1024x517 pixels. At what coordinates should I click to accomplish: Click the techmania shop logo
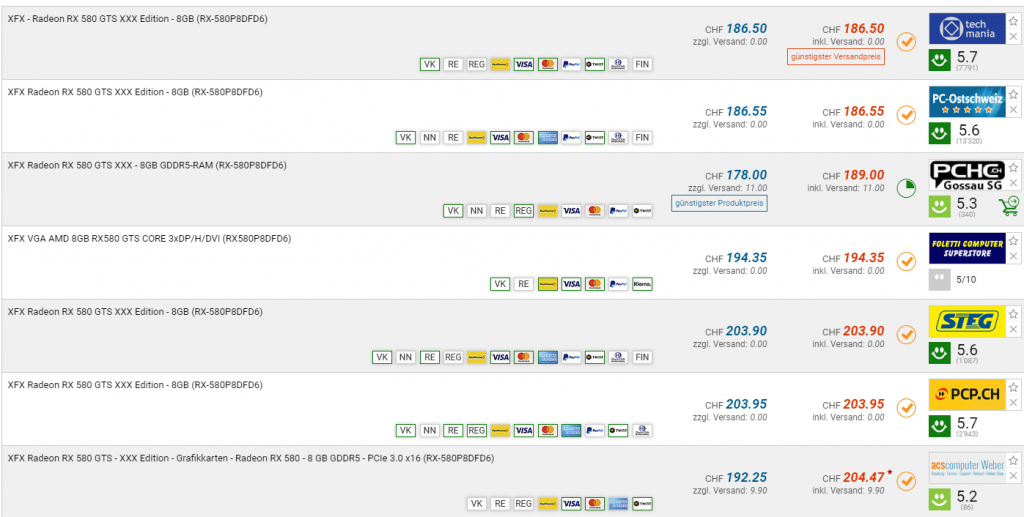tap(966, 28)
